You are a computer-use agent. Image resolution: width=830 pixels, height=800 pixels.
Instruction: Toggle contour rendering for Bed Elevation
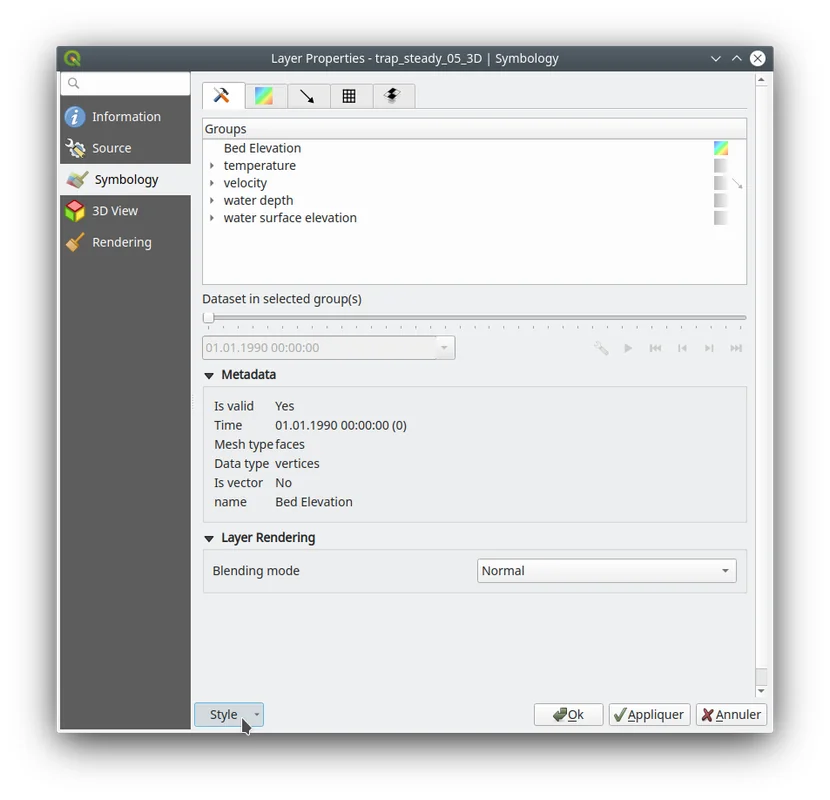coord(721,148)
